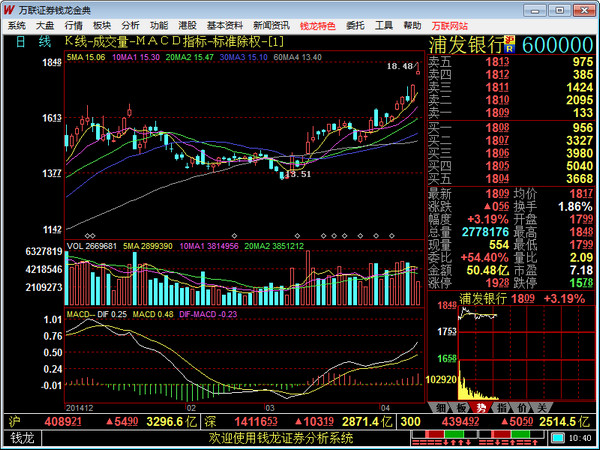
Task: Open the 行情 menu
Action: click(73, 26)
